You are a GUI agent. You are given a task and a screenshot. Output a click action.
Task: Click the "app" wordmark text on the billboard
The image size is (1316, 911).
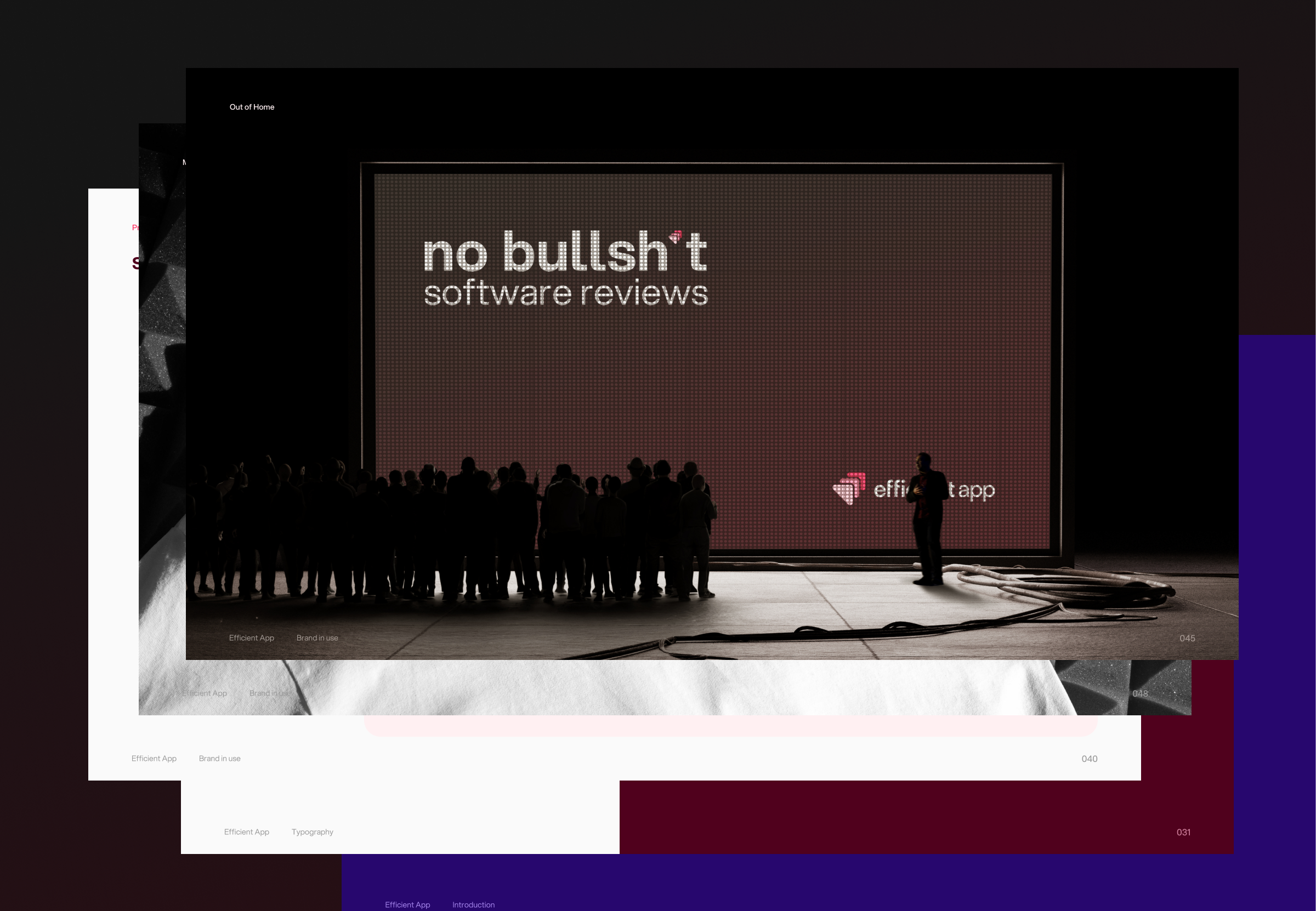point(976,491)
